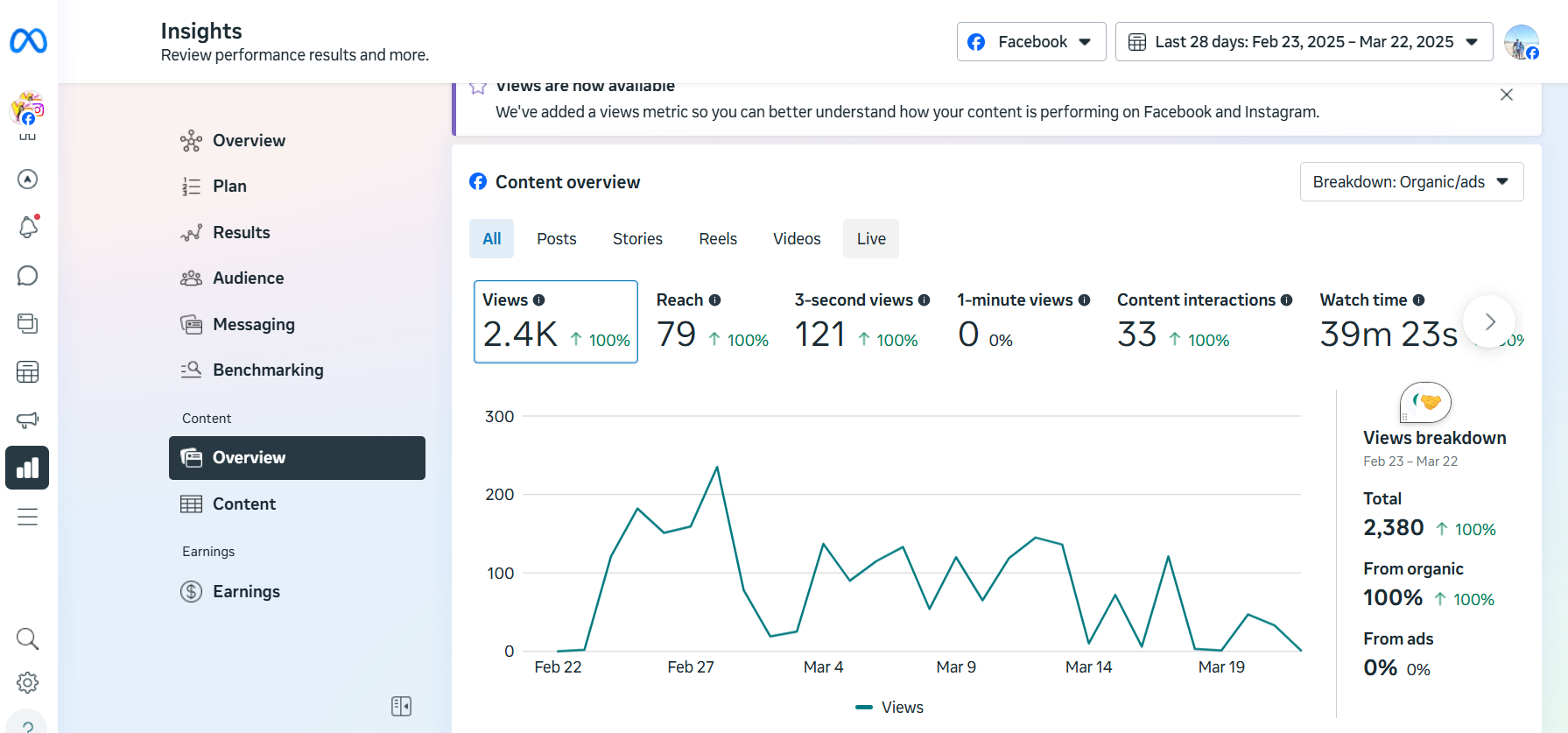Open Benchmarking in the sidebar
Image resolution: width=1568 pixels, height=733 pixels.
[x=268, y=370]
